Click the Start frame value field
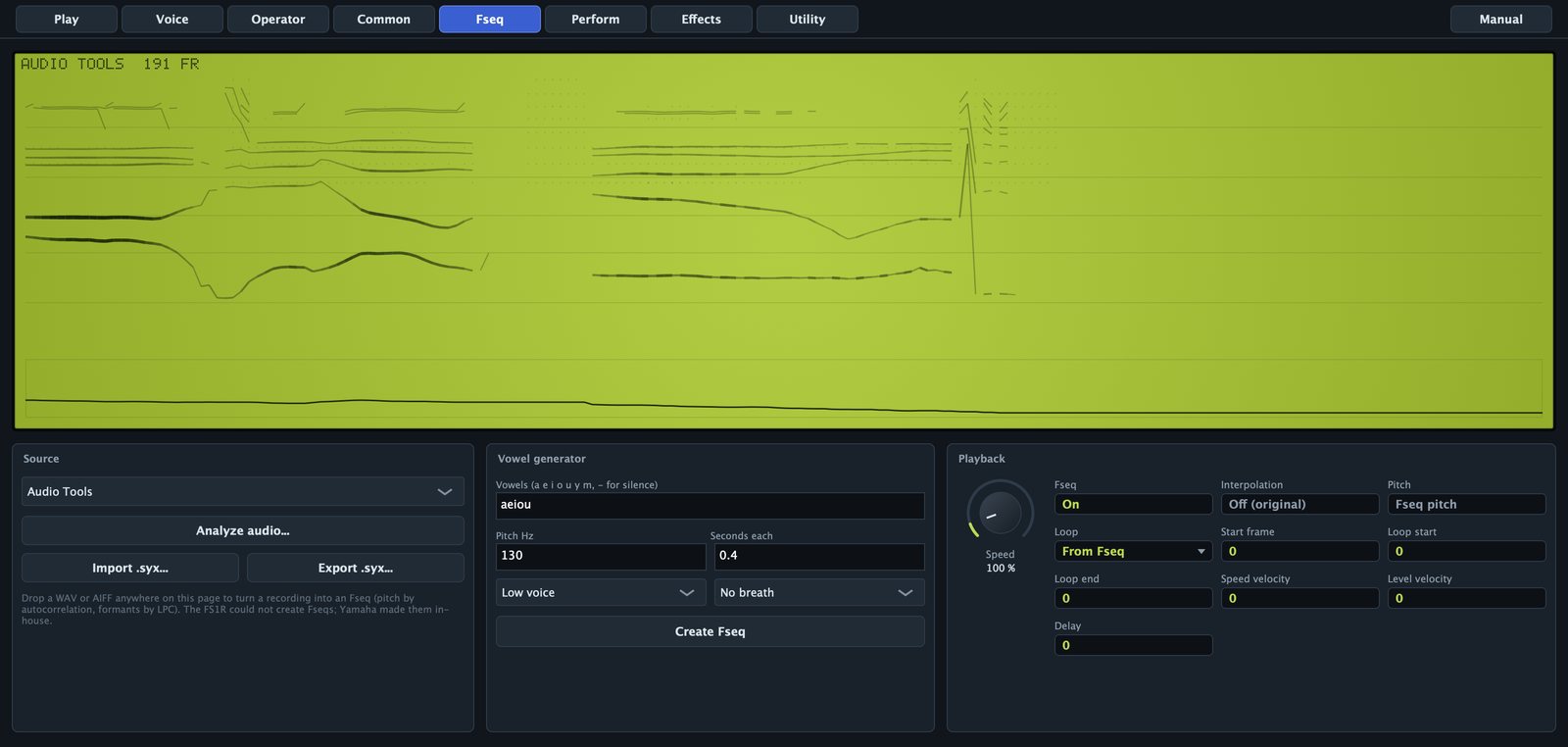The image size is (1568, 747). tap(1300, 551)
